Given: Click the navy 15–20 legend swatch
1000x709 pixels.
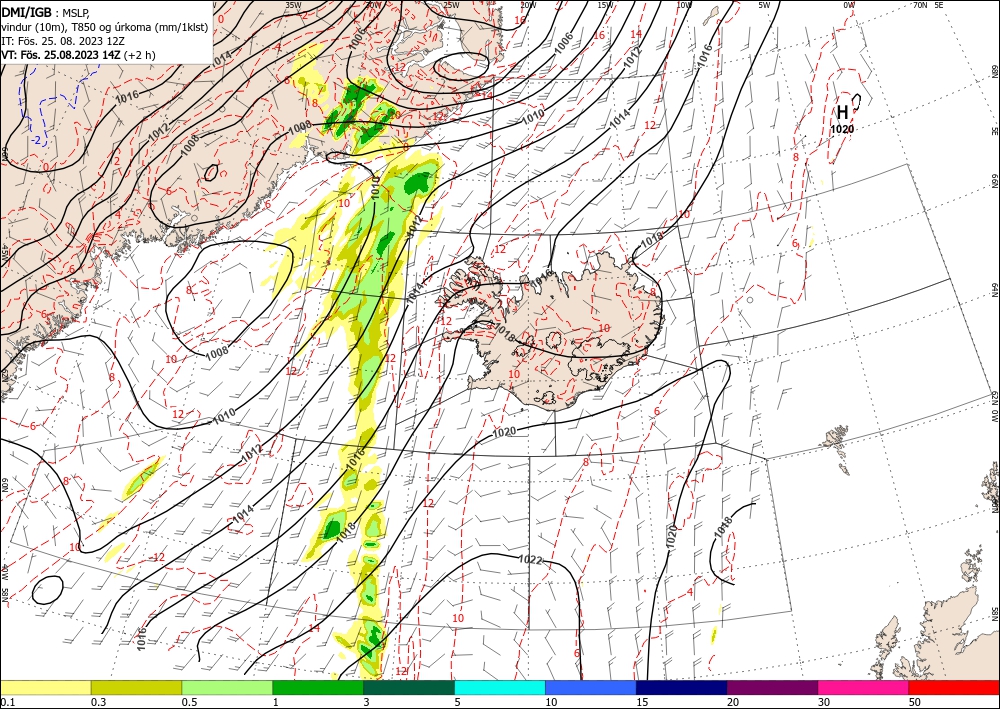Looking at the screenshot, I should point(682,687).
